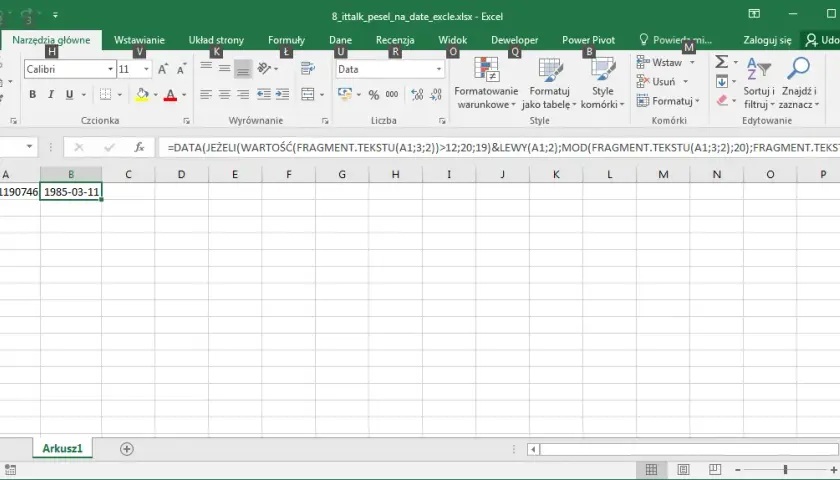The image size is (840, 480).
Task: Apply accounting number format
Action: tap(345, 94)
